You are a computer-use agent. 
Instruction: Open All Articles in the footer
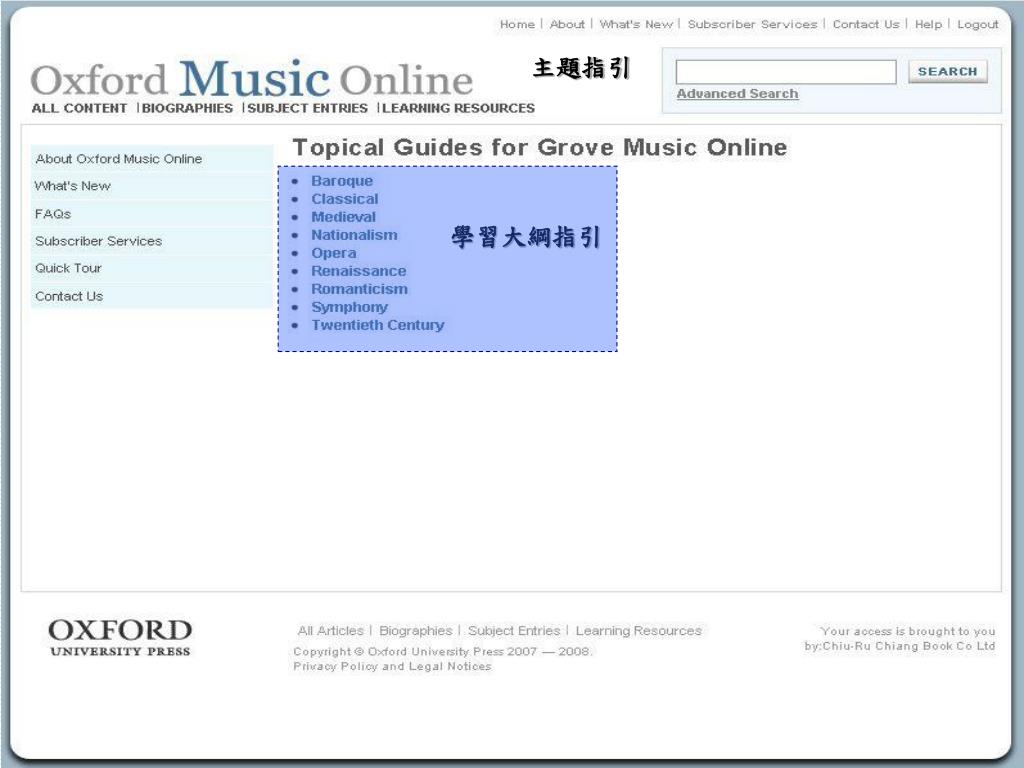point(330,631)
